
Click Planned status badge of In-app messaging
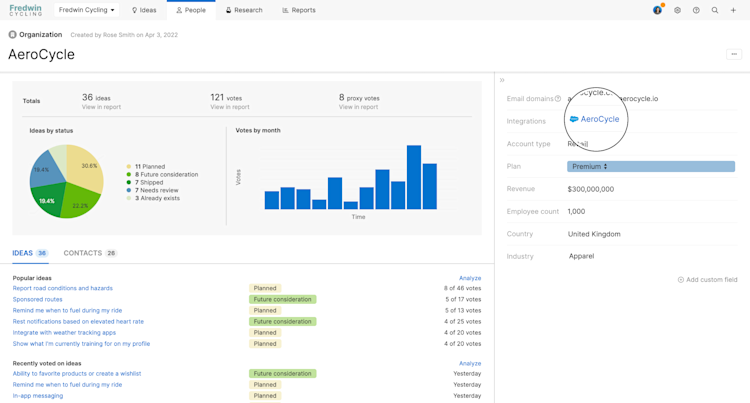point(265,395)
